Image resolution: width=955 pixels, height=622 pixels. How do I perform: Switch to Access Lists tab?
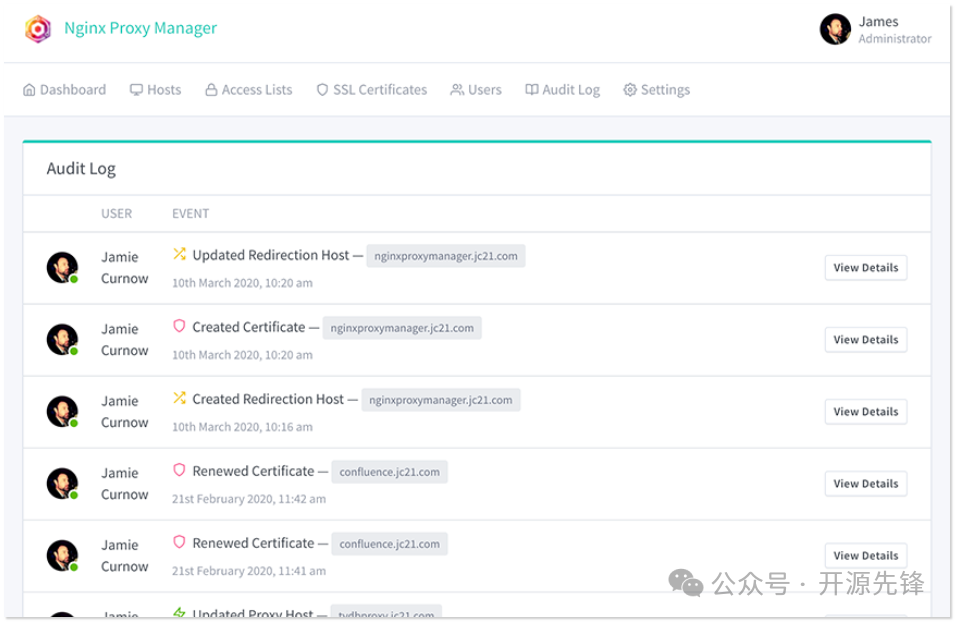pyautogui.click(x=248, y=90)
